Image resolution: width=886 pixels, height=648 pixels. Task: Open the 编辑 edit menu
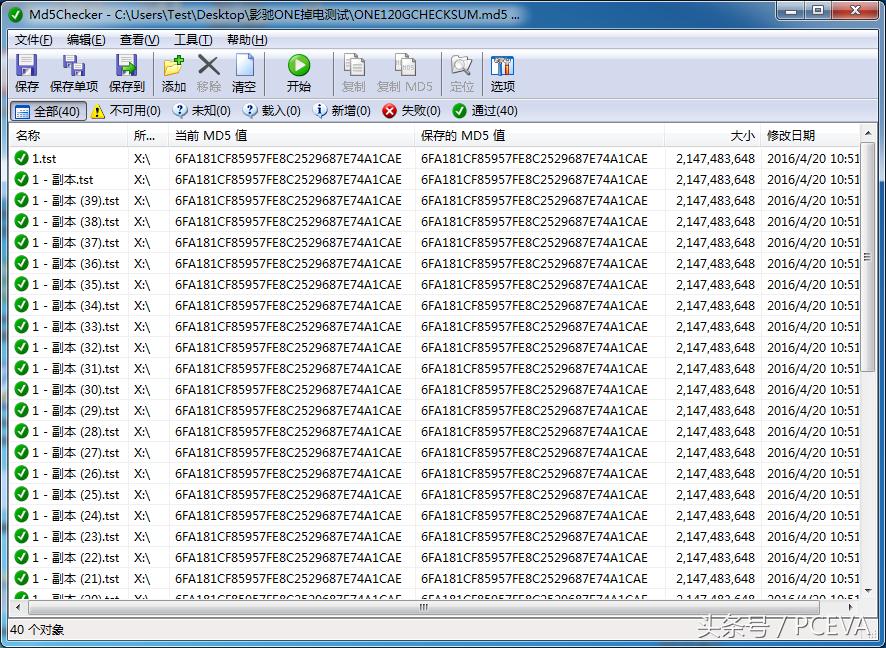point(85,39)
